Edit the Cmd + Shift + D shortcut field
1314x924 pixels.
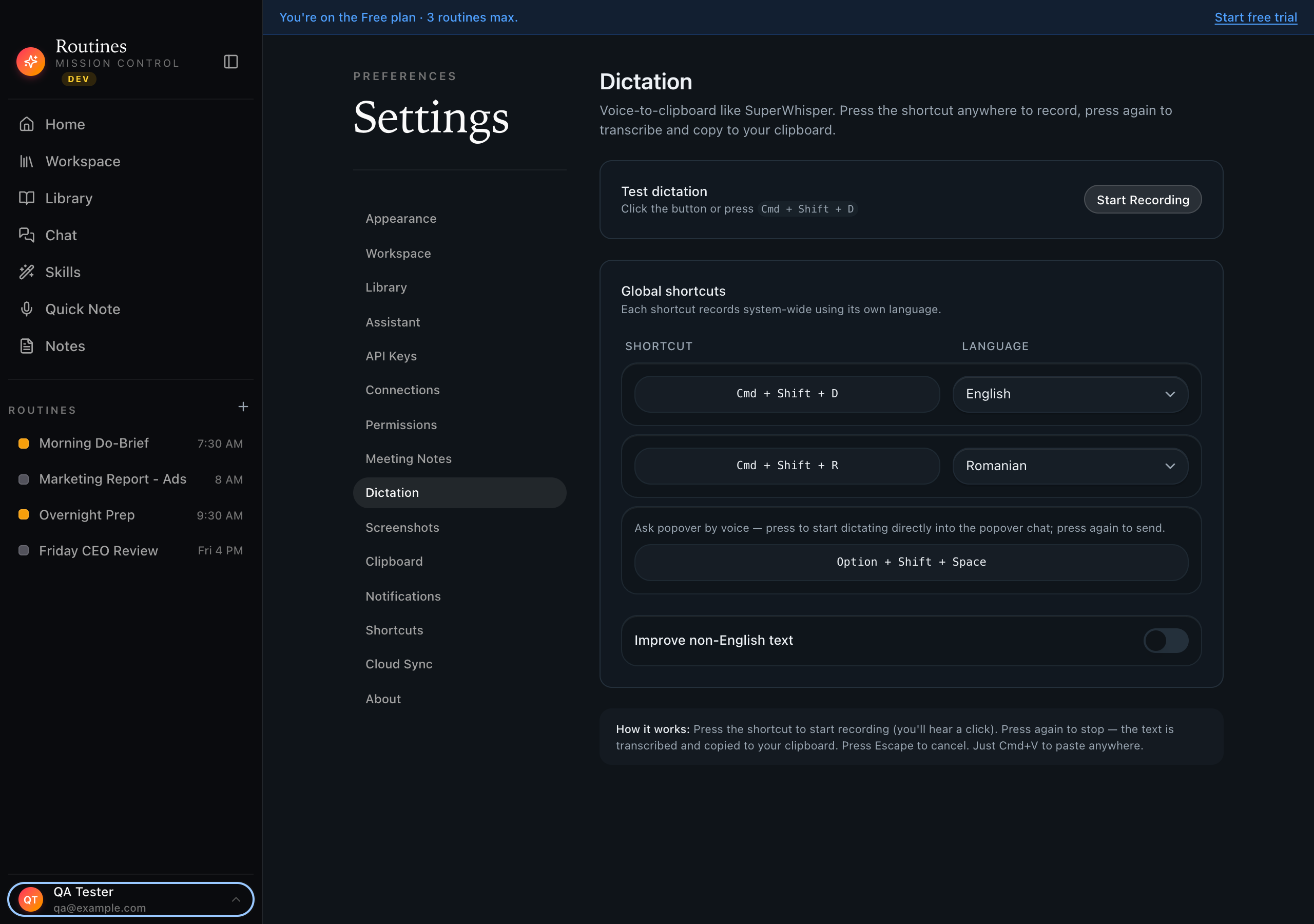coord(787,394)
